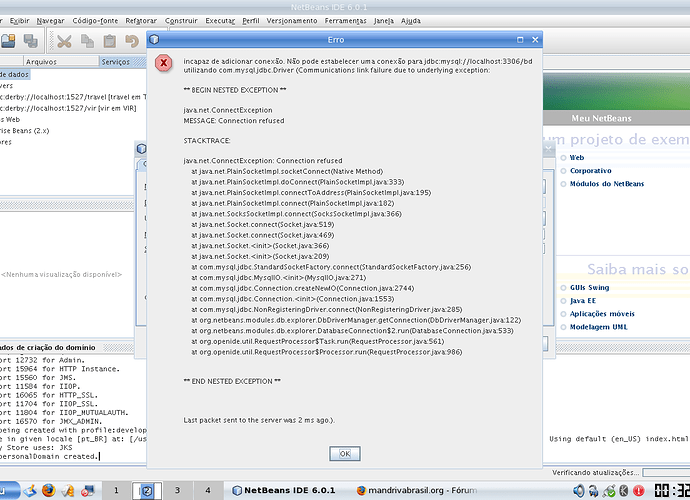Viewport: 690px width, 500px height.
Task: Select the 'de dados' tree node
Action: point(15,74)
